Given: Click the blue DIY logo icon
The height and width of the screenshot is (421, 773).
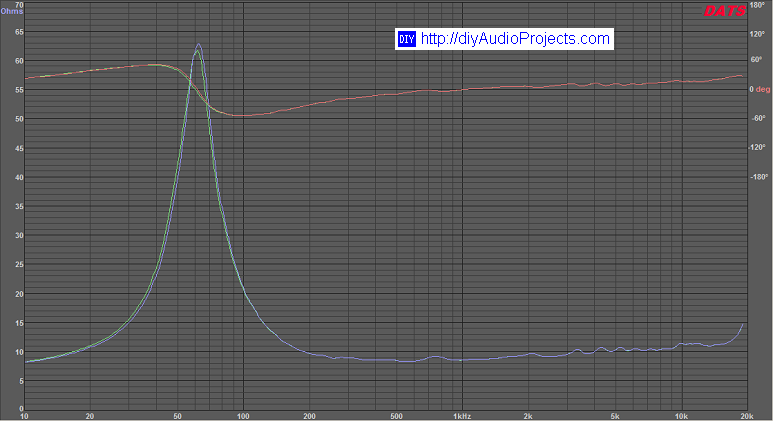Looking at the screenshot, I should click(406, 39).
